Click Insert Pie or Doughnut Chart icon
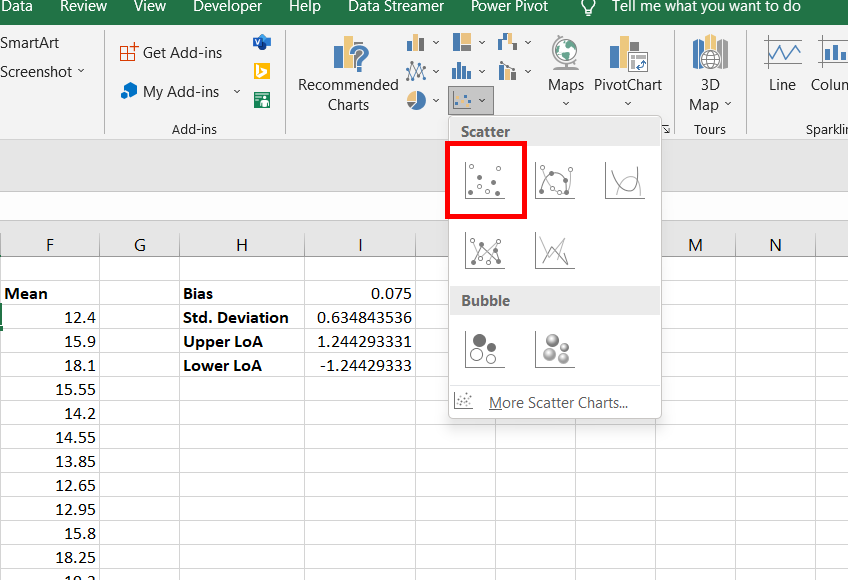 click(x=415, y=100)
